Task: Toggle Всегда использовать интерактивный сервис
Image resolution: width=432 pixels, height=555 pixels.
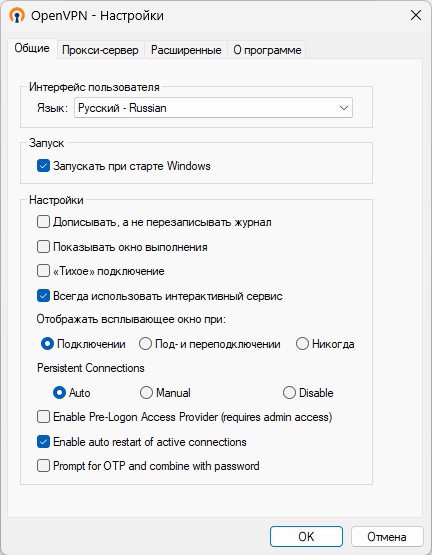Action: [x=43, y=296]
